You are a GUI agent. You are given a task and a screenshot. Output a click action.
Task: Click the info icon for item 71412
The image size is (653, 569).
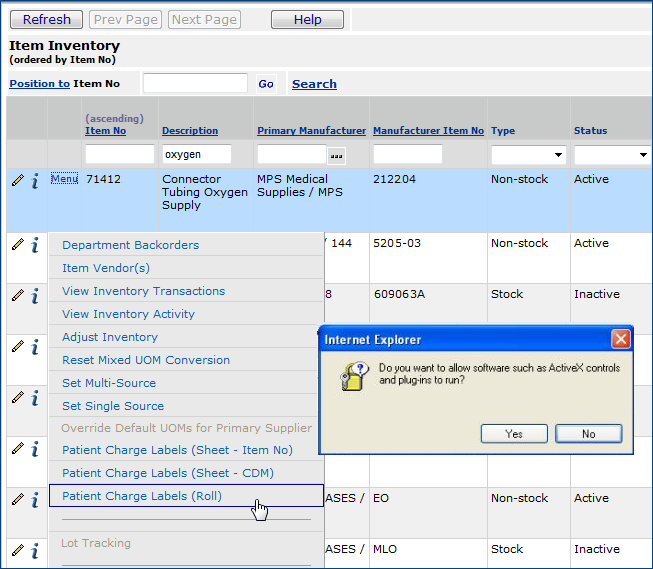click(x=35, y=180)
